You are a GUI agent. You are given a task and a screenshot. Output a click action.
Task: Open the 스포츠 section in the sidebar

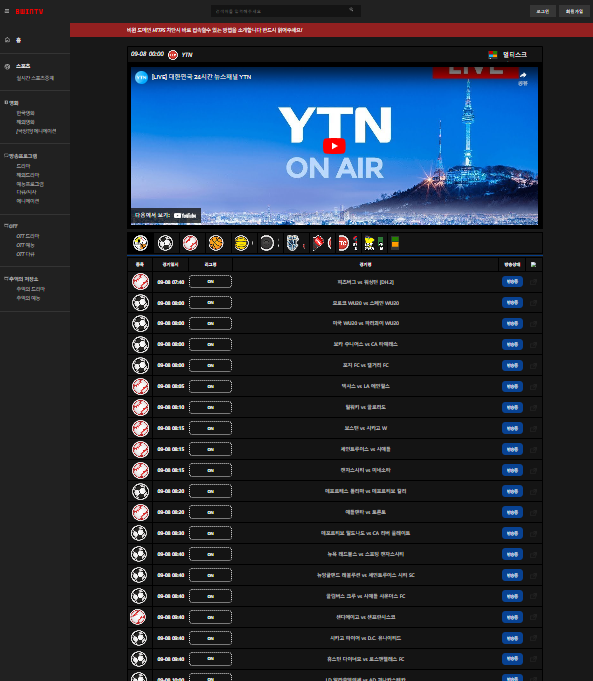pyautogui.click(x=23, y=66)
